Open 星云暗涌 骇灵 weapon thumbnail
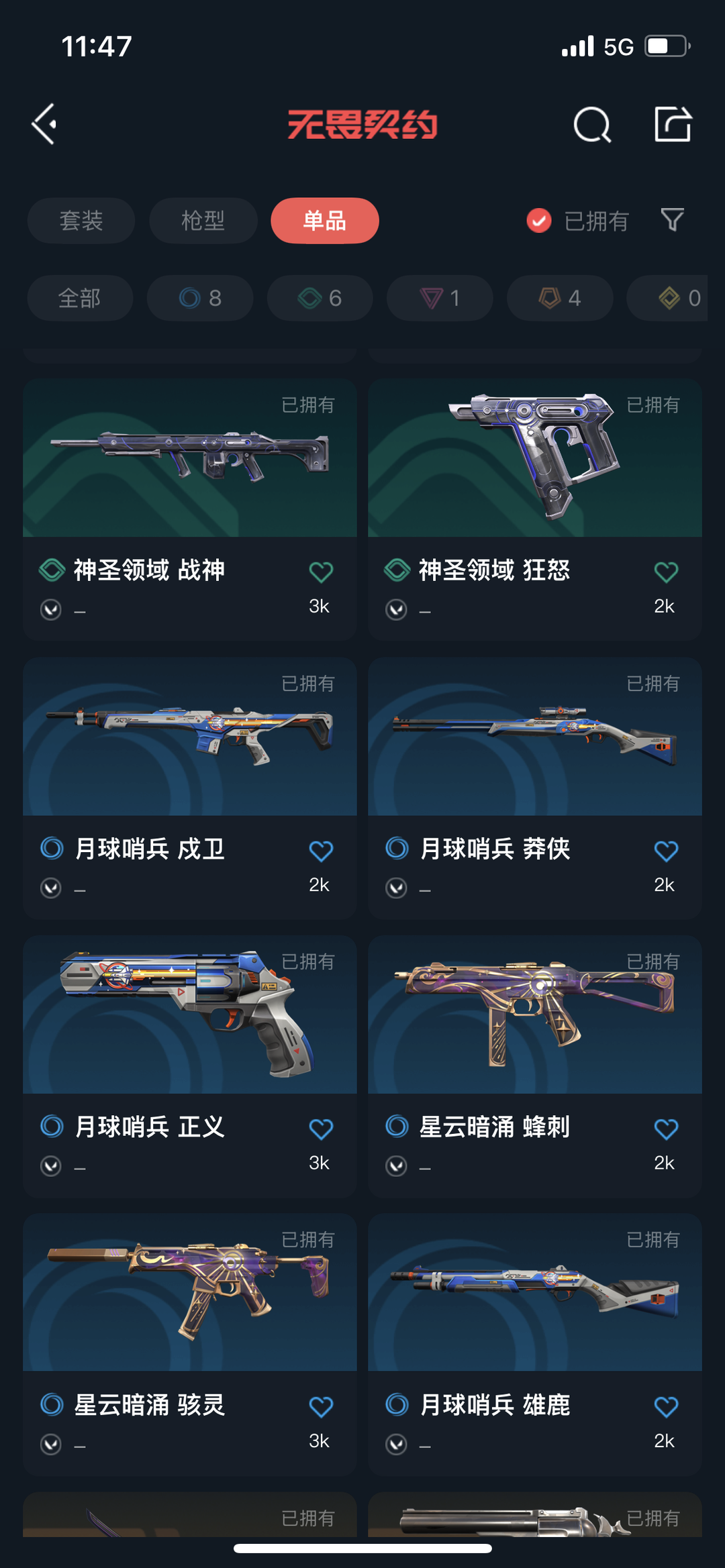This screenshot has height=1568, width=725. click(189, 1292)
